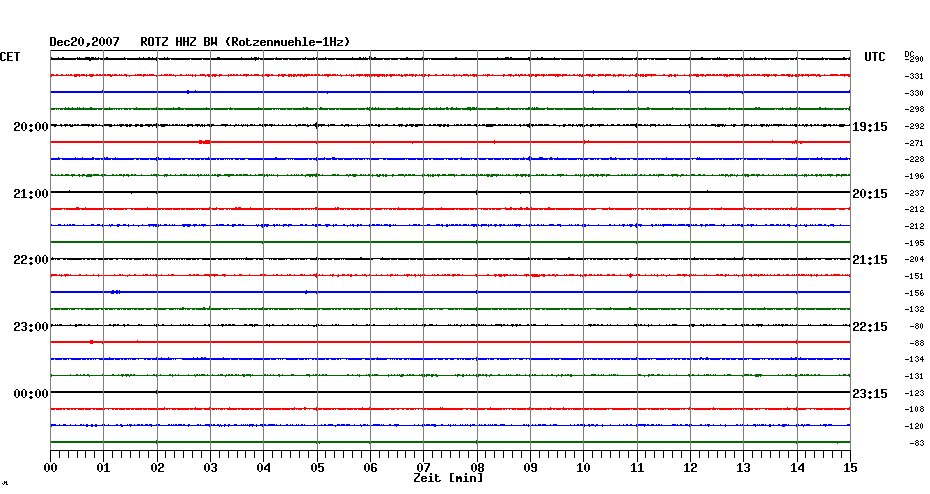The image size is (930, 494).
Task: Click DC offset value -88
Action: [x=916, y=343]
